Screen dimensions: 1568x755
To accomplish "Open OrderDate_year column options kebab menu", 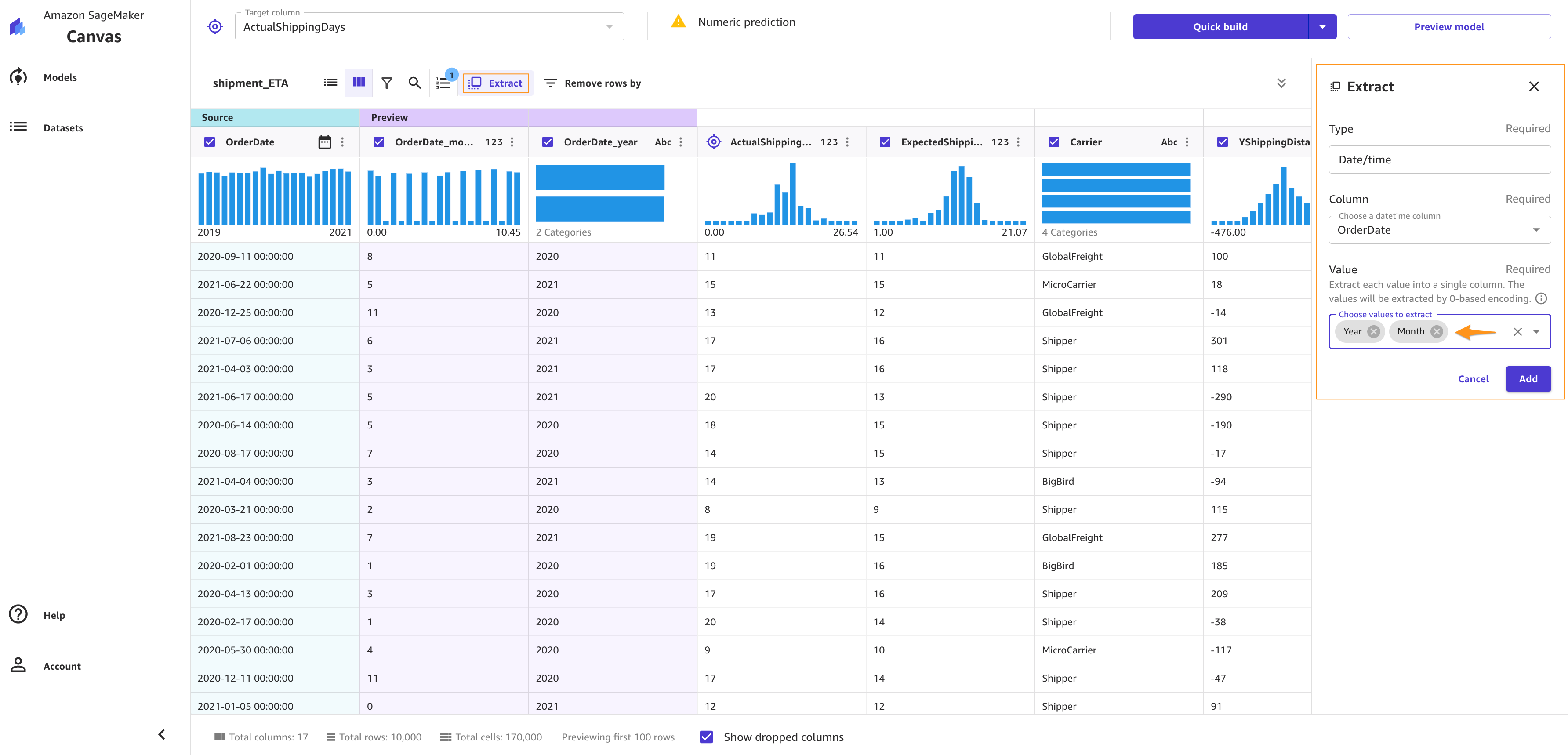I will pyautogui.click(x=681, y=142).
